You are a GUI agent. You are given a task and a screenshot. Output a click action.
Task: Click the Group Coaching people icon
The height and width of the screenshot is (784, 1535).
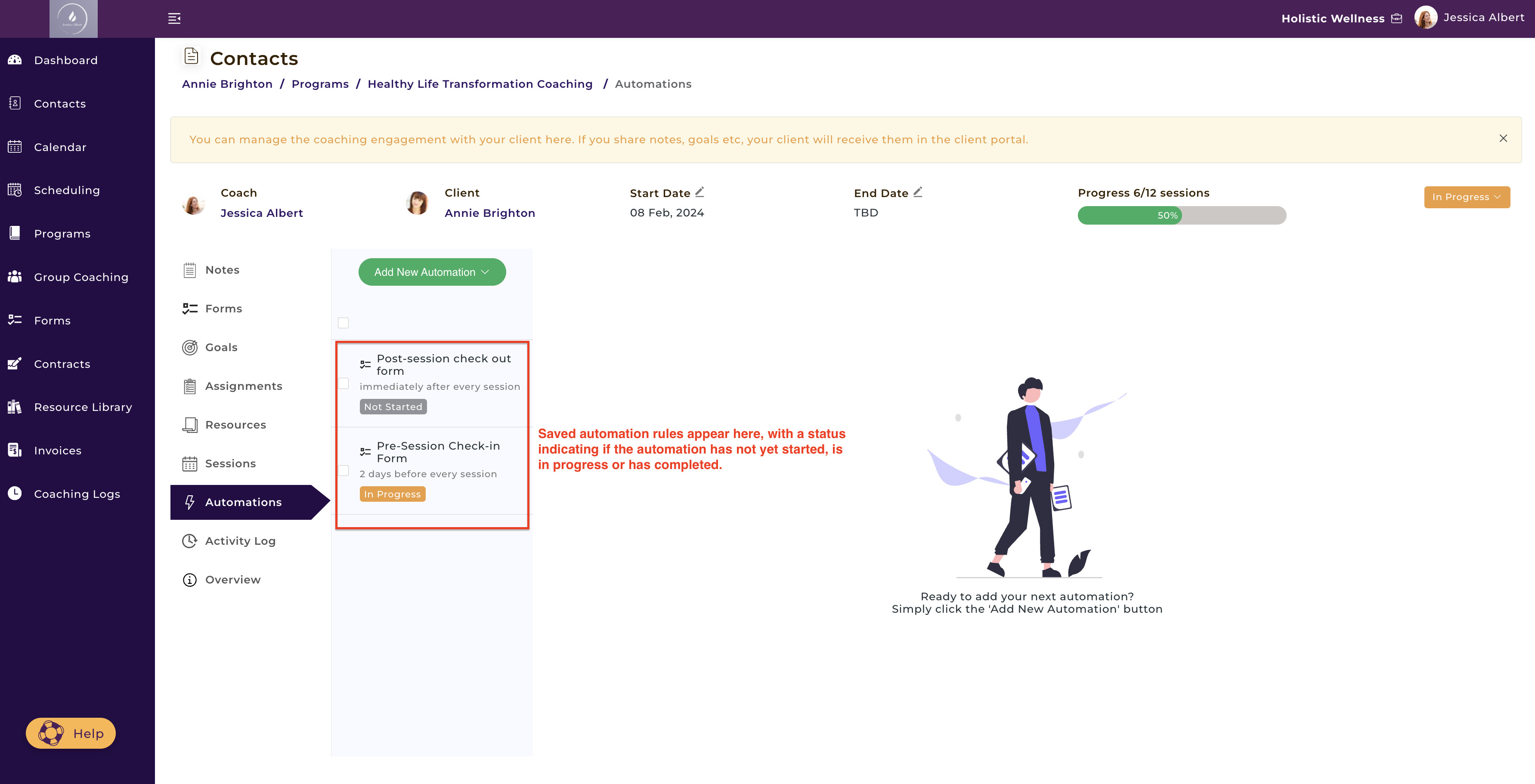pyautogui.click(x=15, y=276)
